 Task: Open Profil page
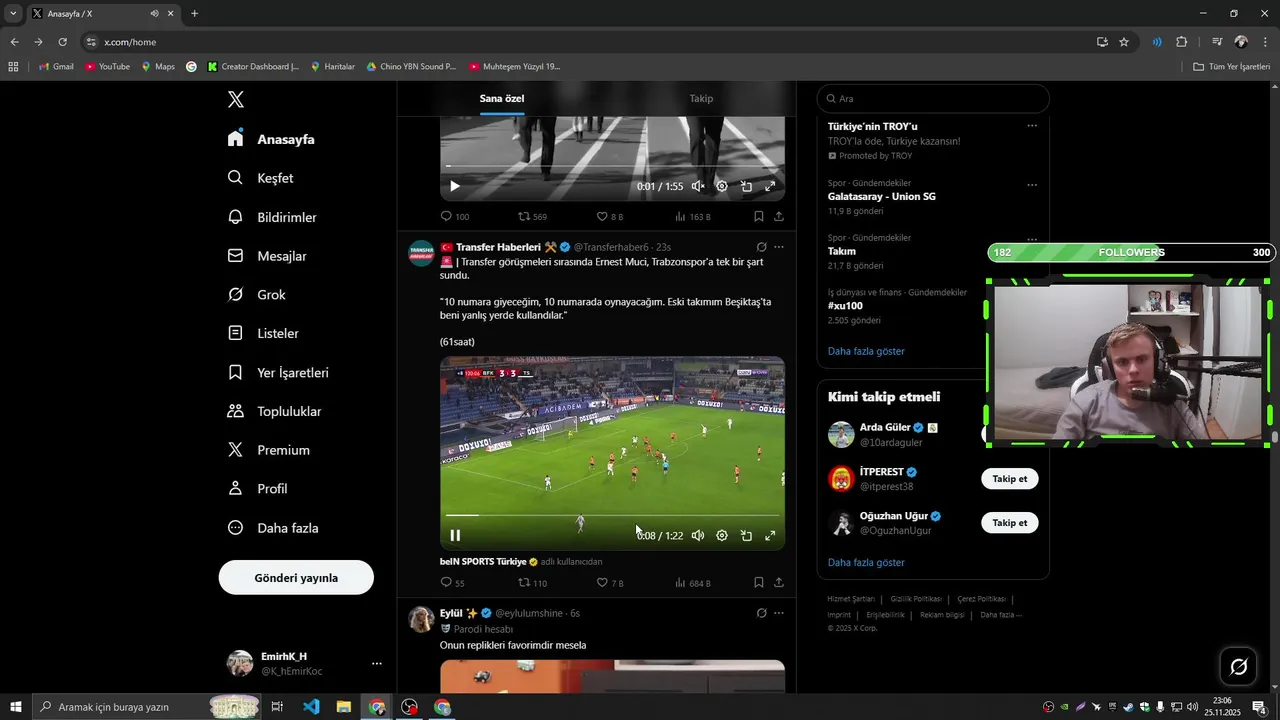(x=257, y=489)
